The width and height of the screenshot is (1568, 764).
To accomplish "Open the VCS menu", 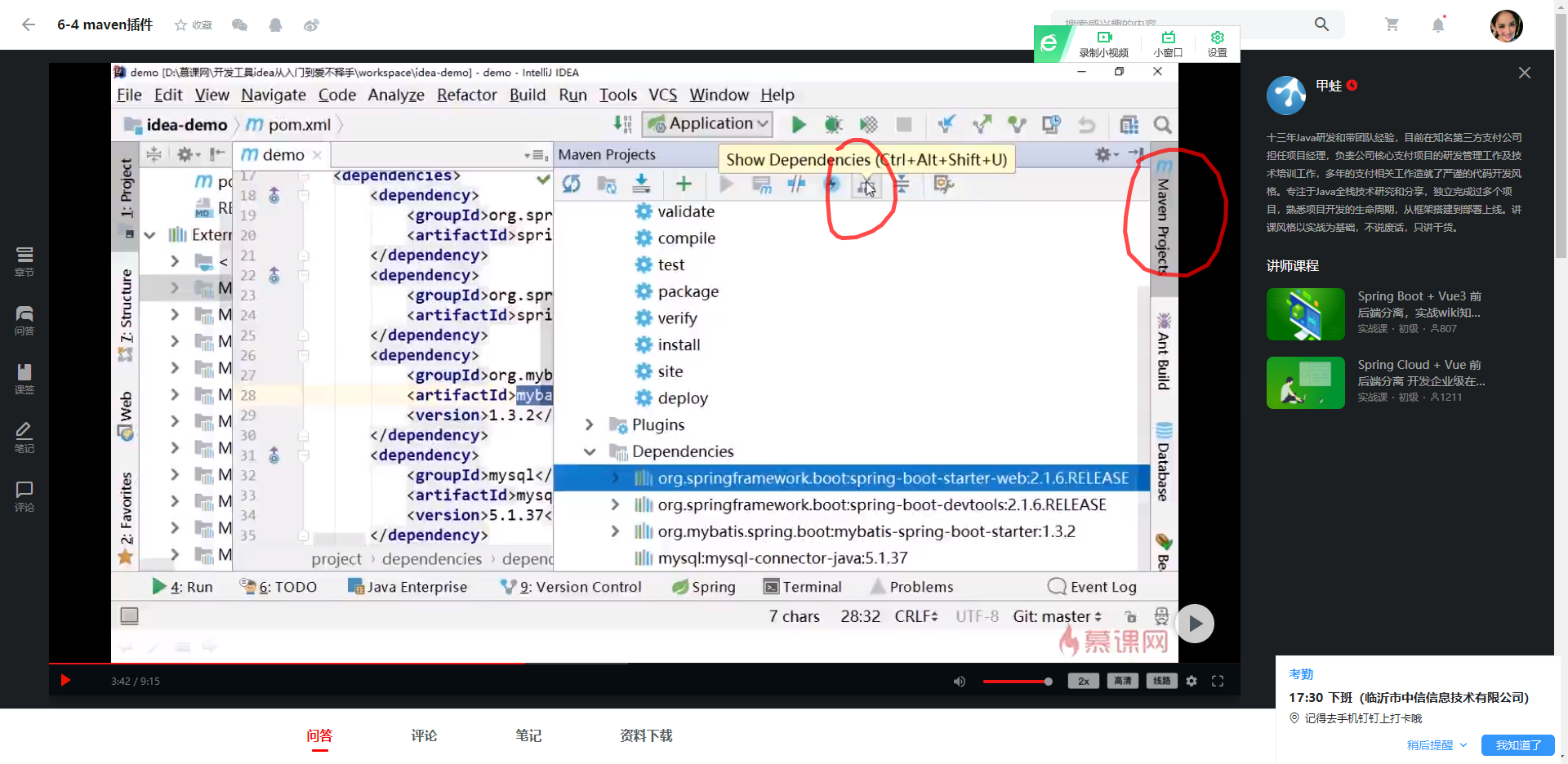I will pyautogui.click(x=662, y=95).
